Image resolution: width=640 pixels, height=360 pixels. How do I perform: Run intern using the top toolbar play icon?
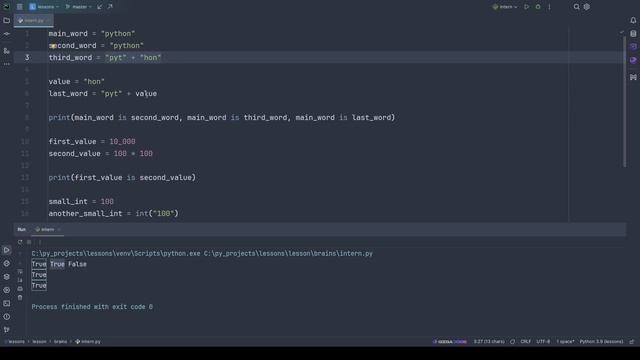pos(527,7)
